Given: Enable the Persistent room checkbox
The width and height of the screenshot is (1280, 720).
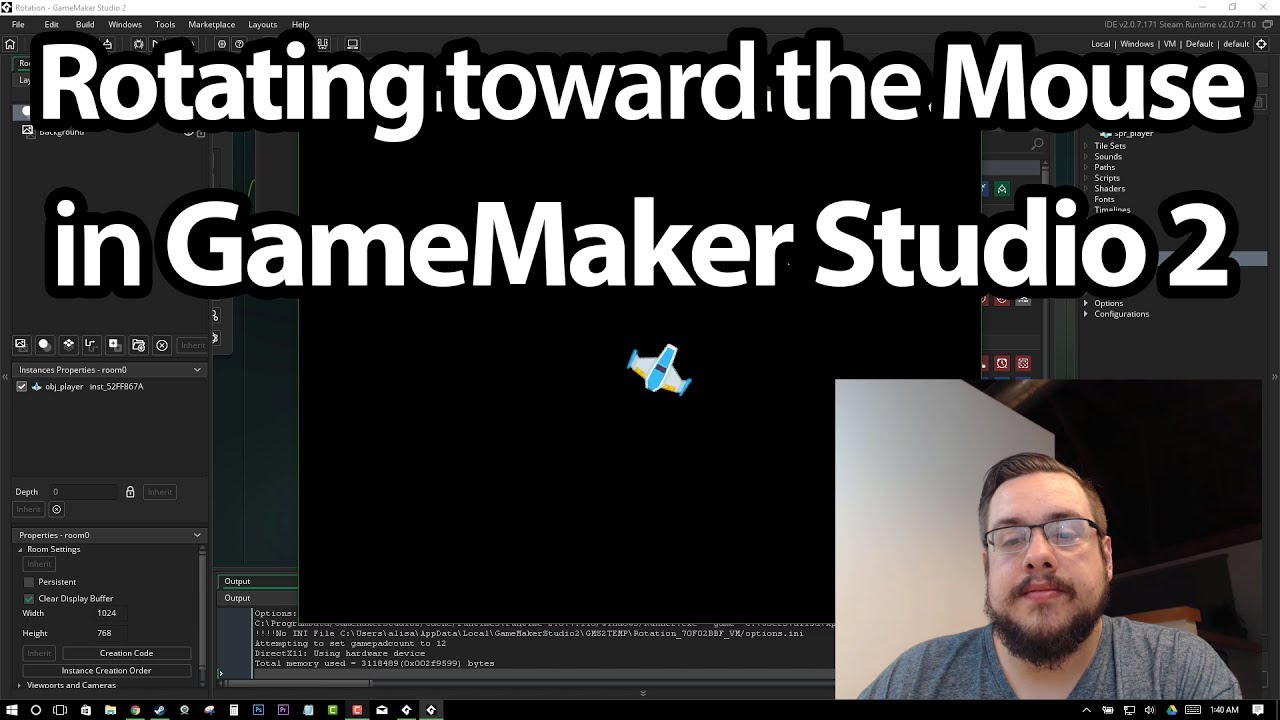Looking at the screenshot, I should coord(29,582).
